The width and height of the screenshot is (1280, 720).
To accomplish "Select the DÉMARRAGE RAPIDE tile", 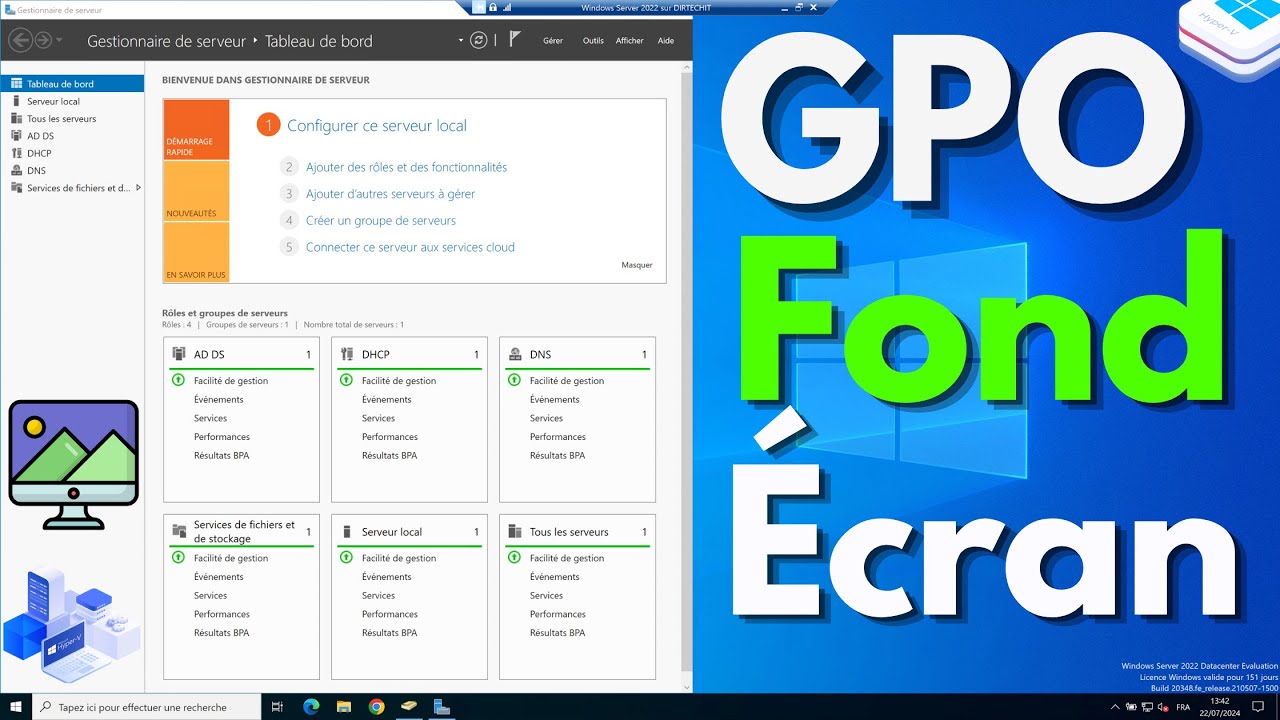I will [196, 130].
